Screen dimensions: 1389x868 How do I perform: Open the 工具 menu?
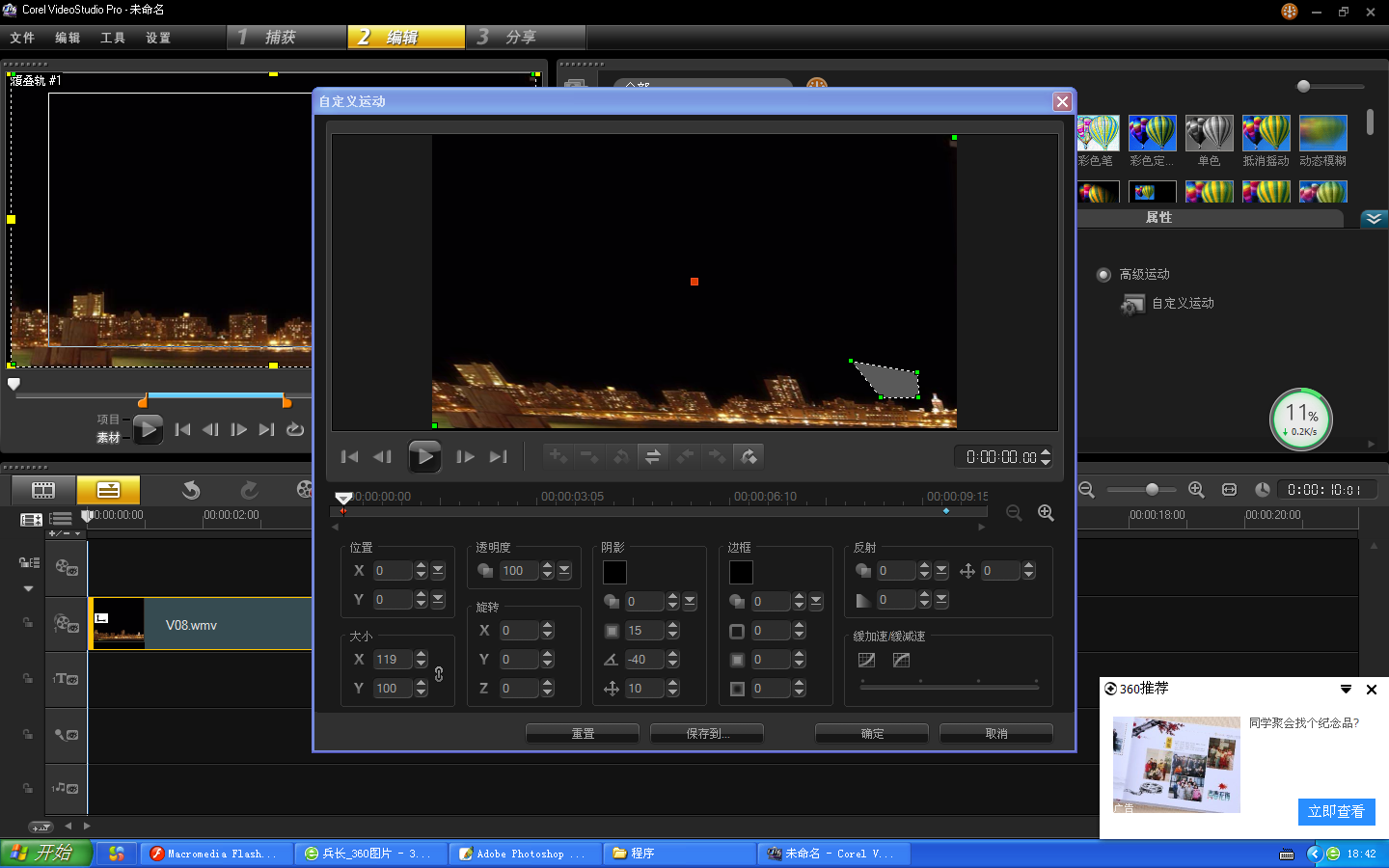click(x=113, y=38)
